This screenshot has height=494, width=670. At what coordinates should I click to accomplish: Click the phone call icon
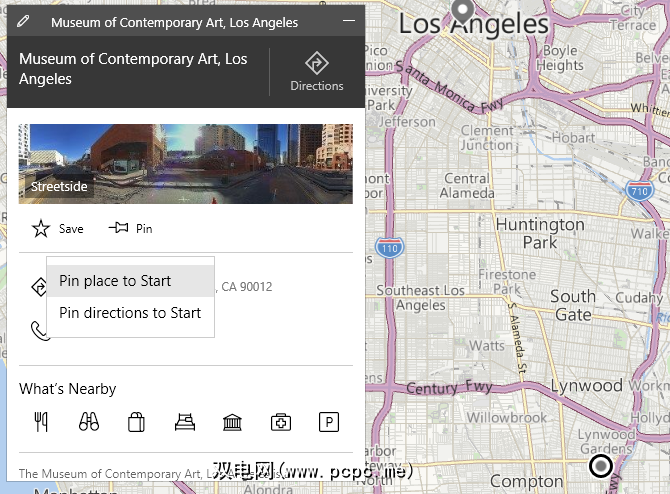point(39,331)
